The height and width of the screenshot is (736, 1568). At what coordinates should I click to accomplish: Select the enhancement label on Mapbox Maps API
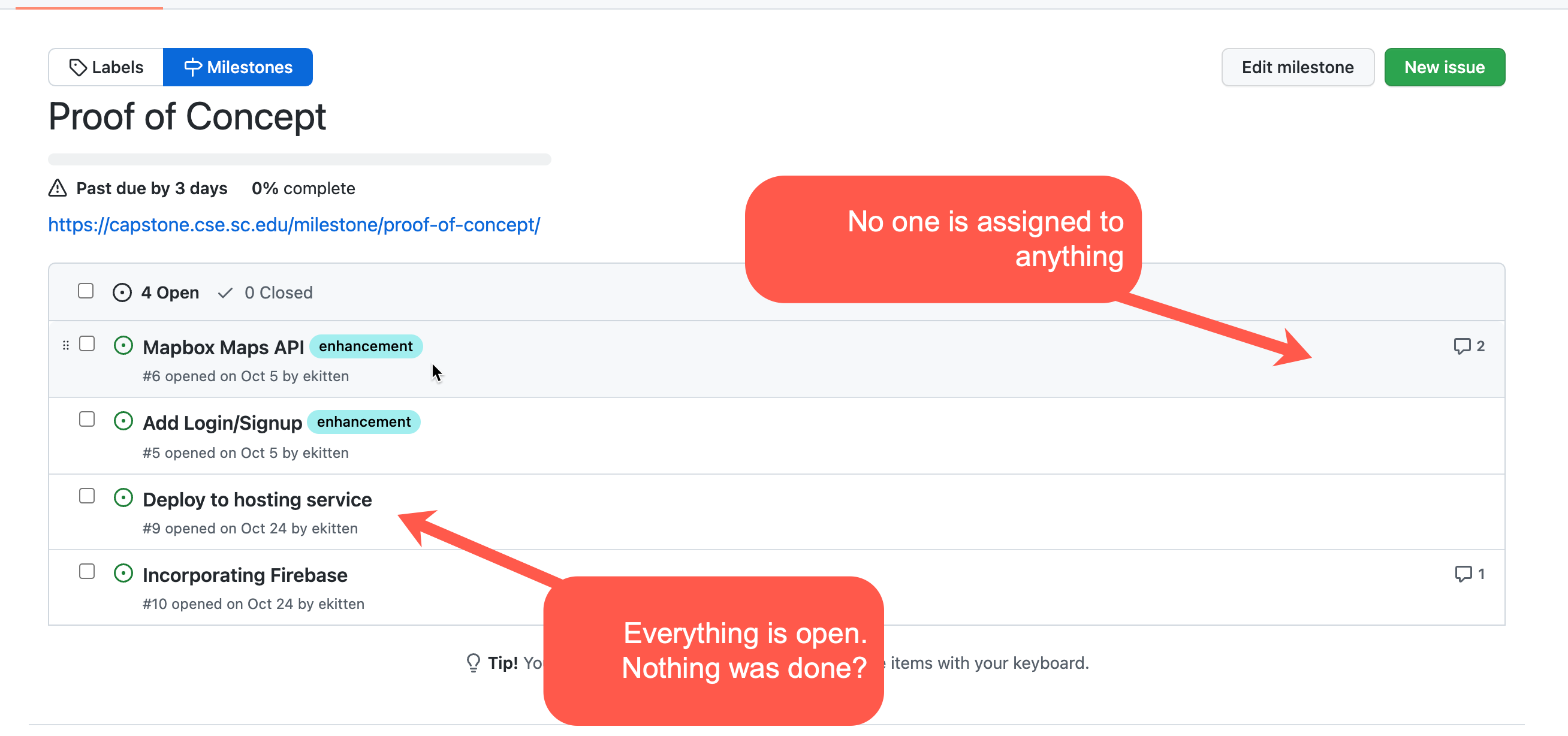pos(366,346)
